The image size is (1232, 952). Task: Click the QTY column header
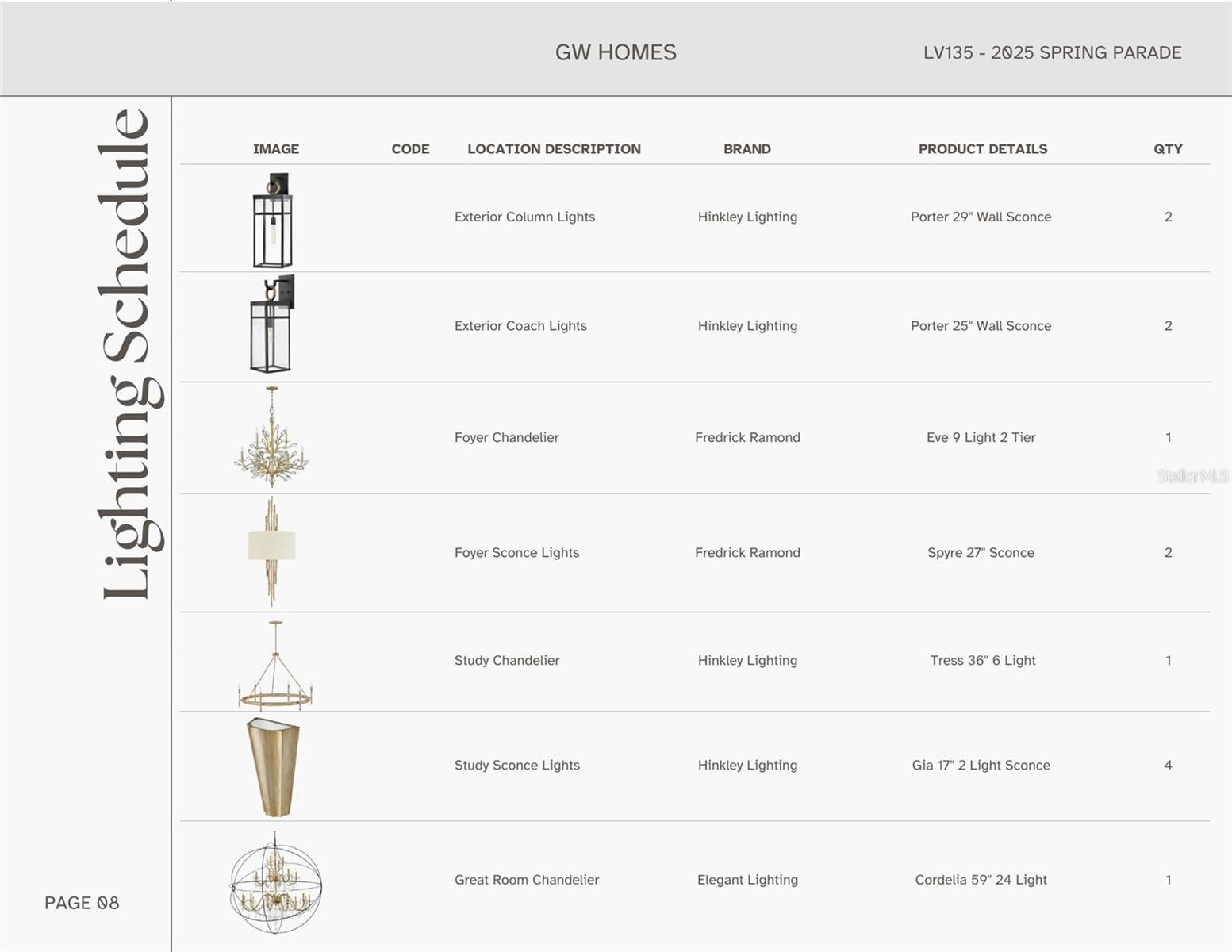pos(1168,148)
